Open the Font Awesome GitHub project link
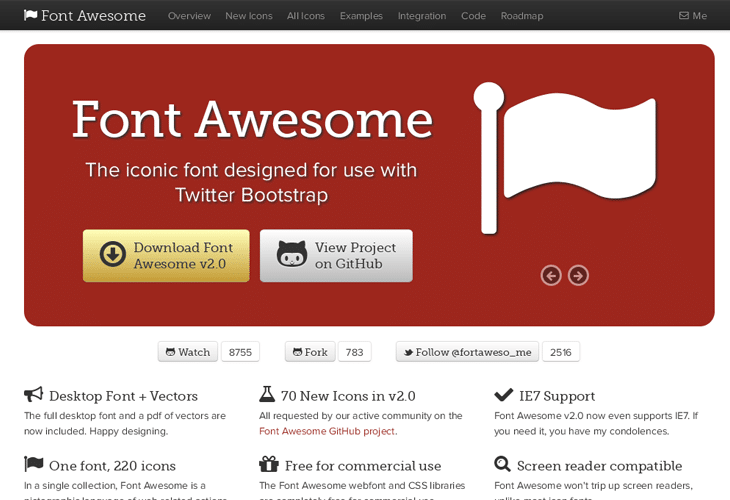 327,431
